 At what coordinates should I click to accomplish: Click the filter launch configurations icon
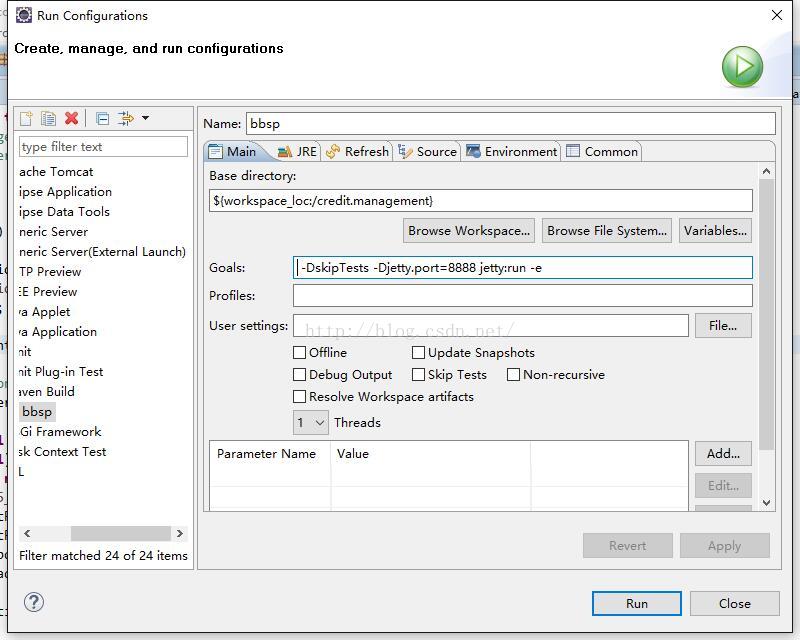tap(125, 118)
